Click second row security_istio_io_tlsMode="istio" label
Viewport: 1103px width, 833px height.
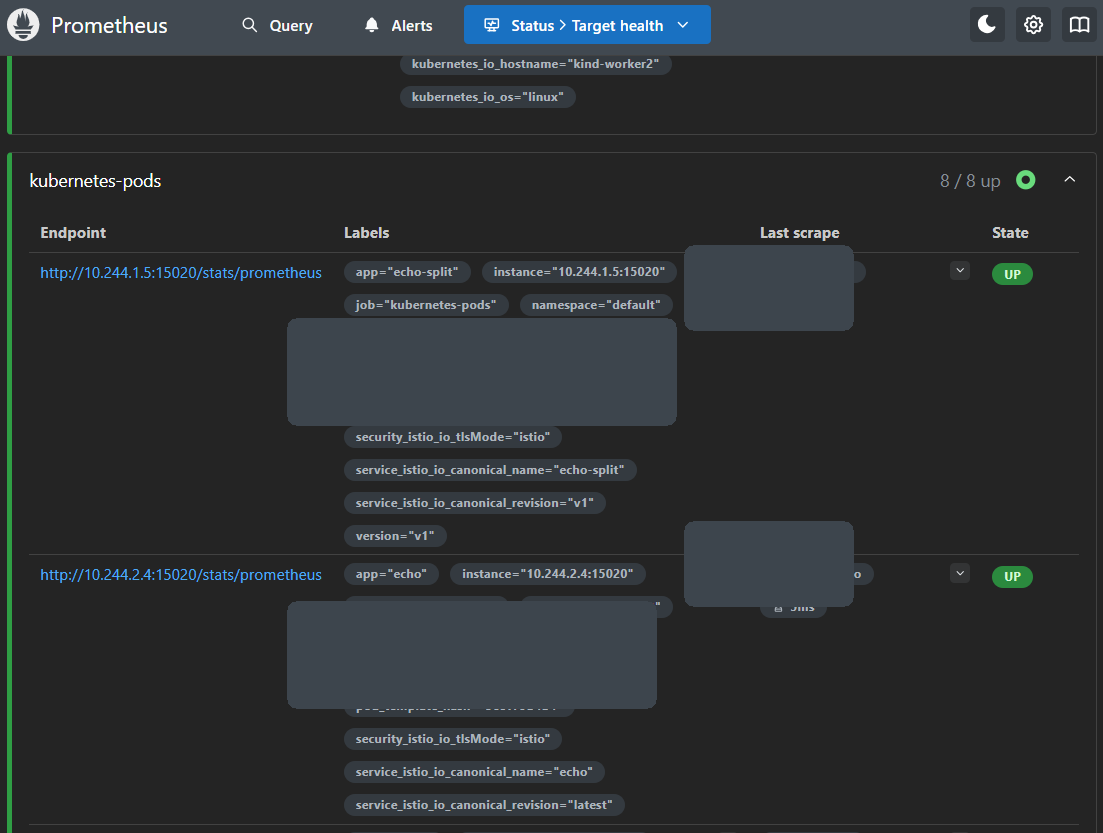(x=452, y=739)
